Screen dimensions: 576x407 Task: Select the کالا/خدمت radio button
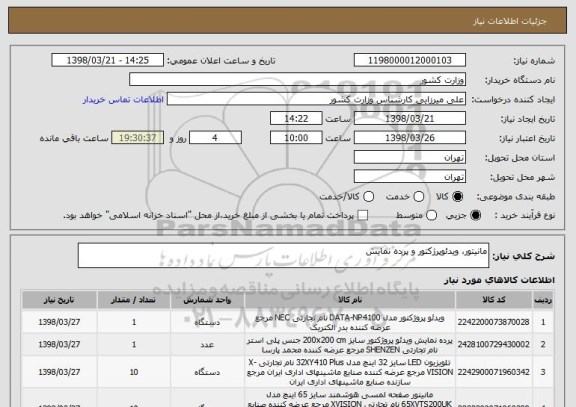pos(368,197)
